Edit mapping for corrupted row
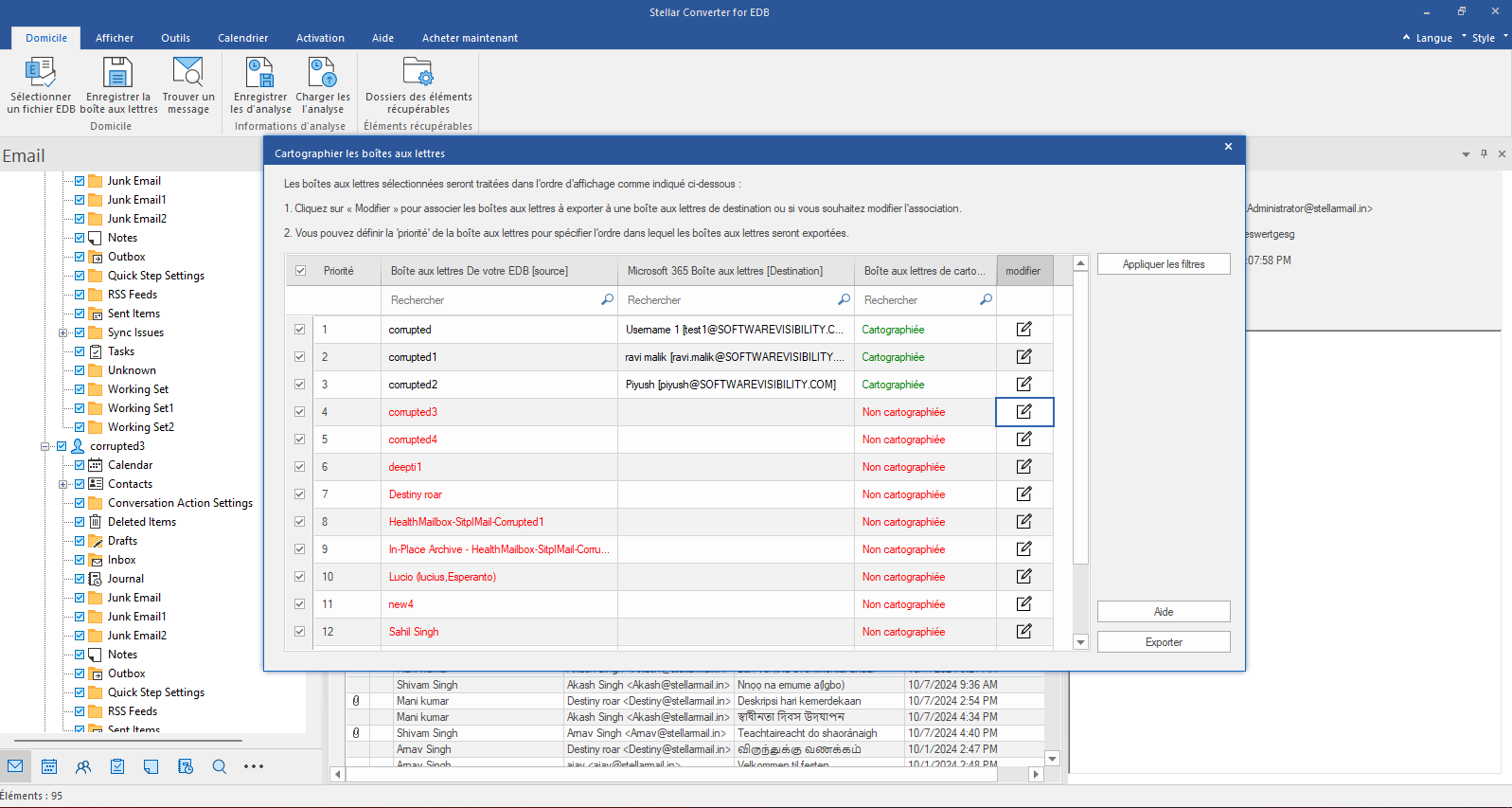Screen dimensions: 1512x808 [x=1024, y=330]
